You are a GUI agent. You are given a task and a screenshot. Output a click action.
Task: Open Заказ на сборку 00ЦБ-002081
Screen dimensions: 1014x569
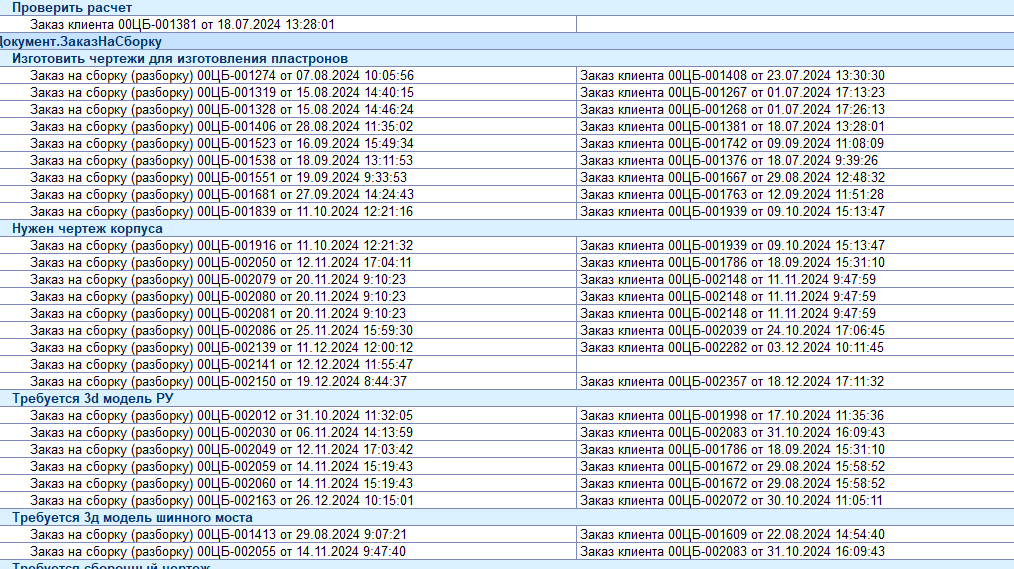[x=219, y=314]
